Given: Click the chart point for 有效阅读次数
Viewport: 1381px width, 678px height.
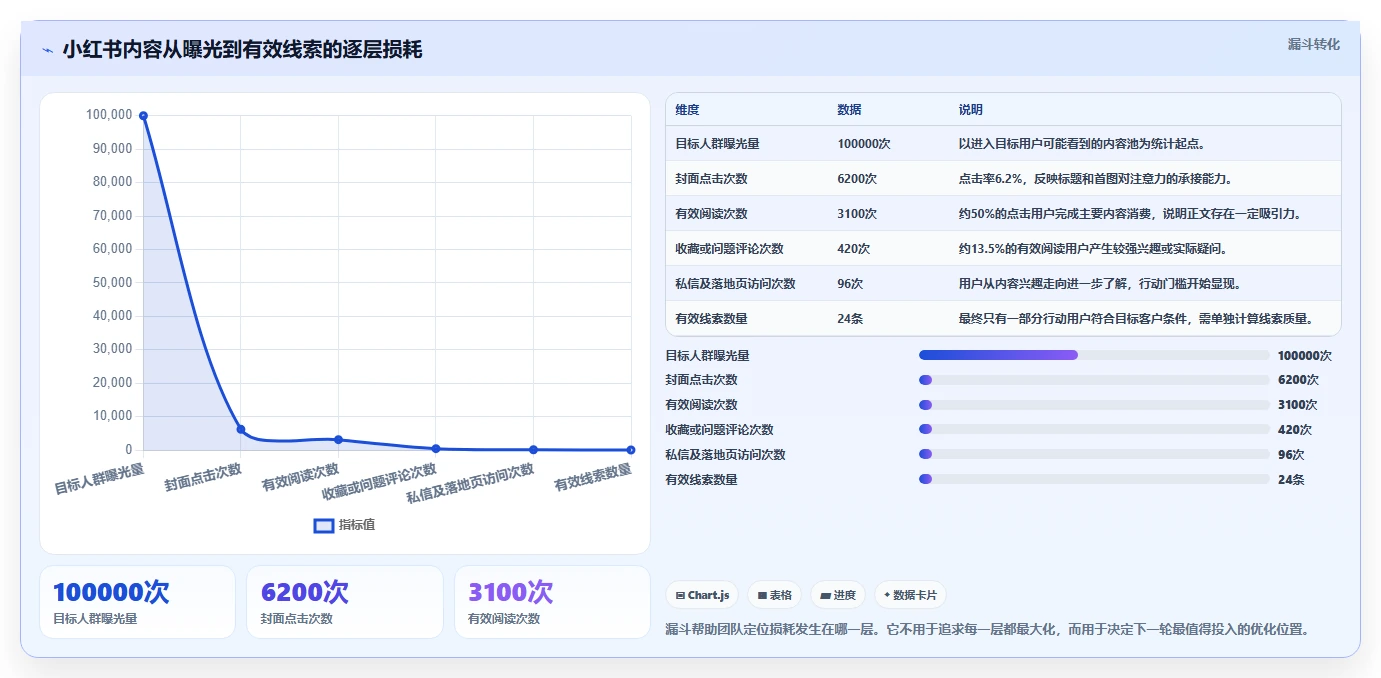Looking at the screenshot, I should [x=338, y=440].
